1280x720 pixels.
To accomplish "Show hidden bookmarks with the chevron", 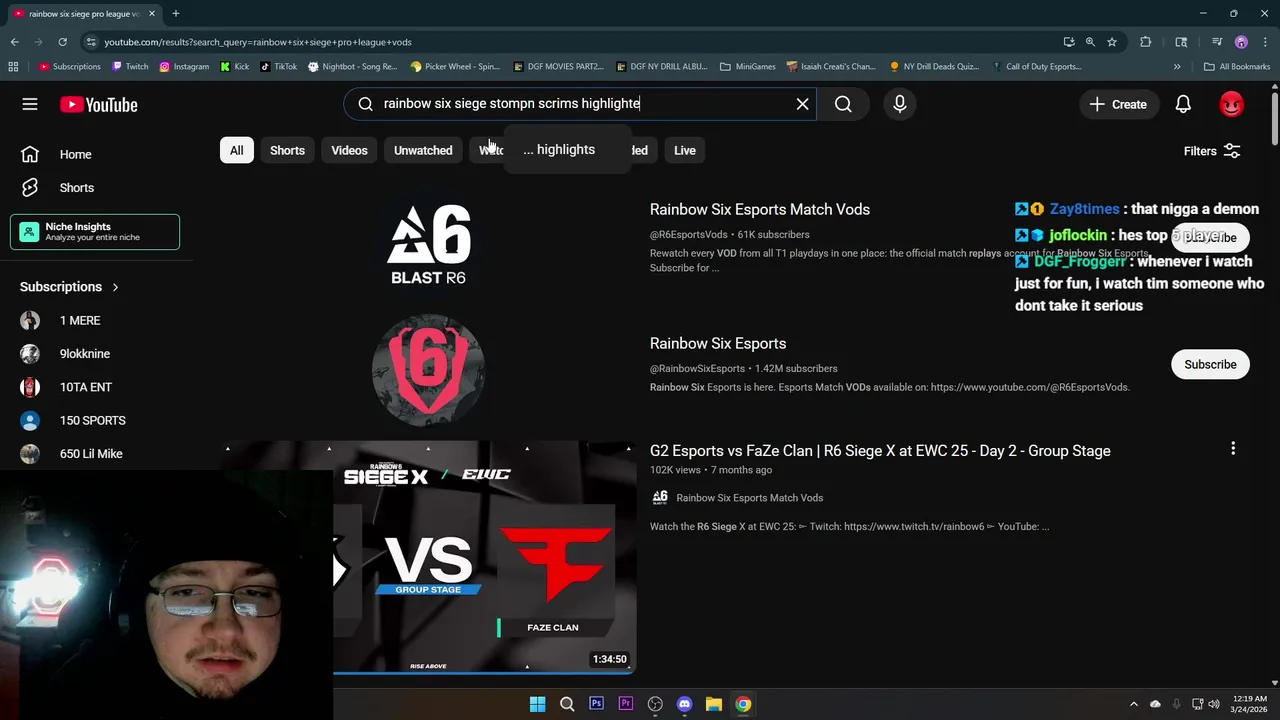I will (1177, 67).
